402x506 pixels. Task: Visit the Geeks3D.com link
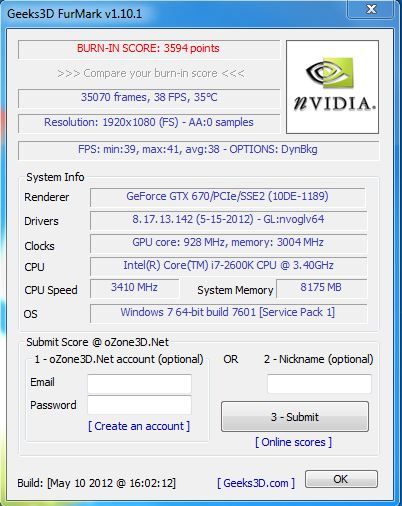click(x=256, y=483)
